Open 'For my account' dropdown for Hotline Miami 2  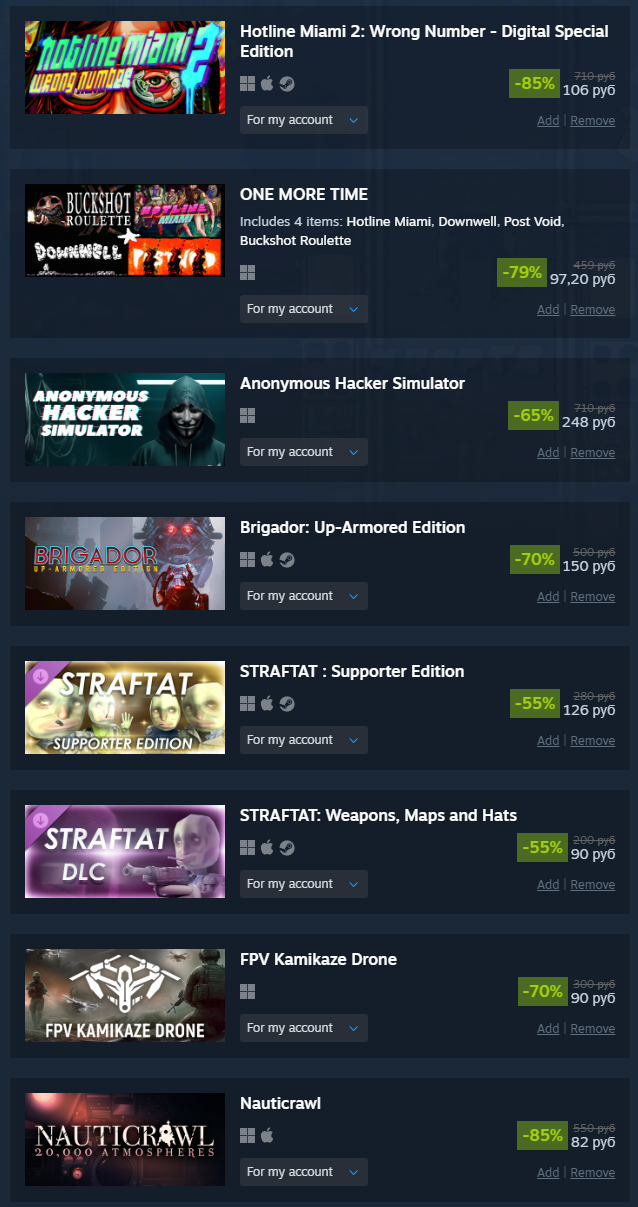[304, 120]
